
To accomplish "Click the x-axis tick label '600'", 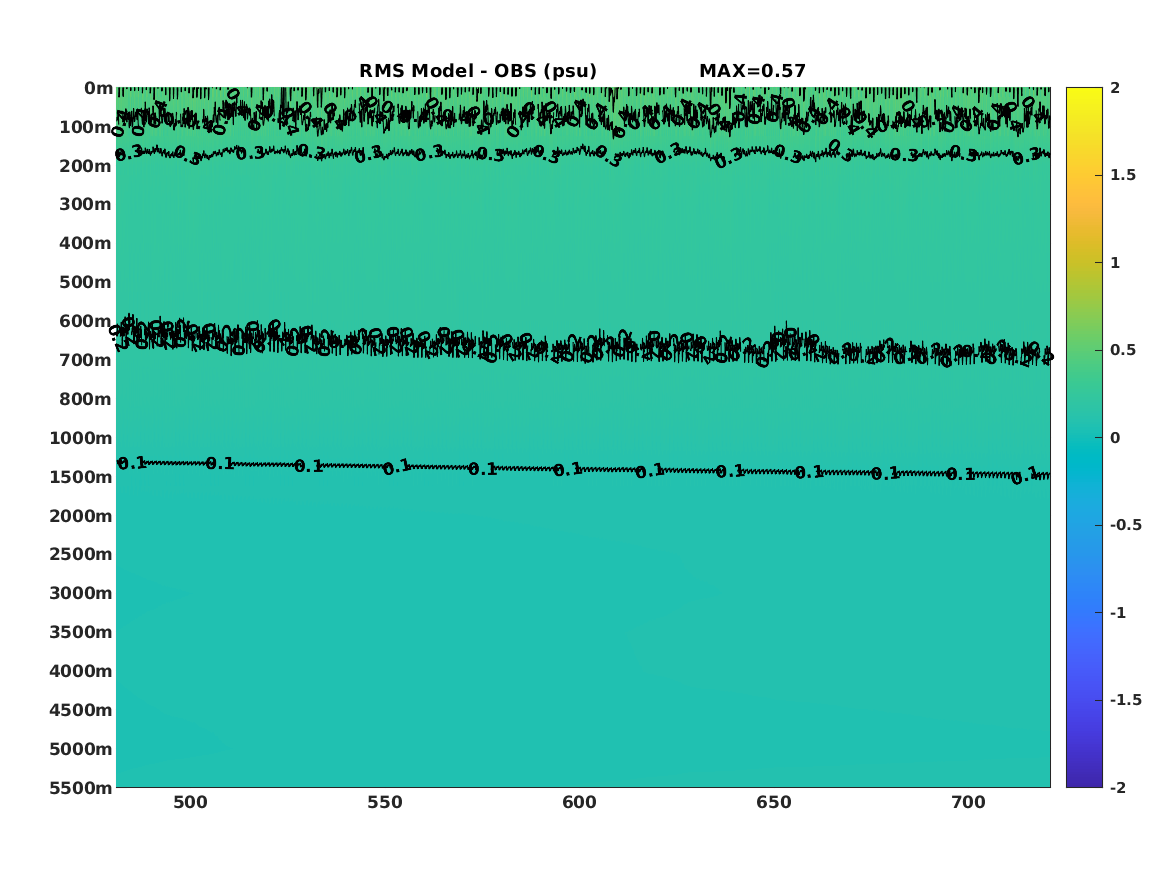I will [x=579, y=803].
